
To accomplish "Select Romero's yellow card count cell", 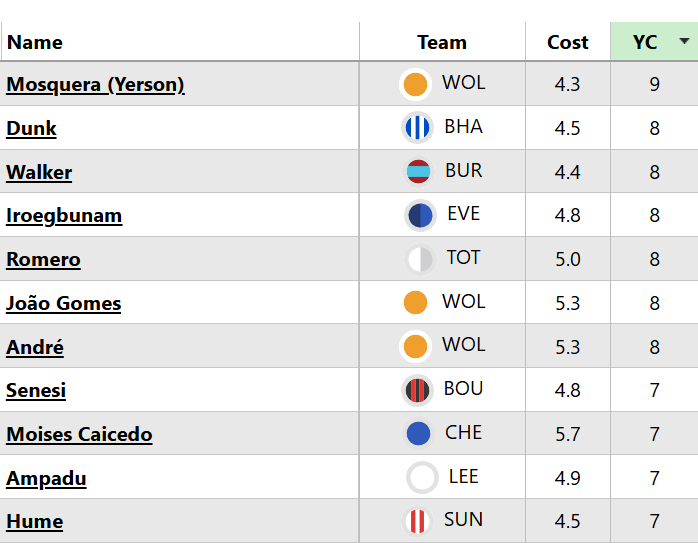I will tap(654, 259).
